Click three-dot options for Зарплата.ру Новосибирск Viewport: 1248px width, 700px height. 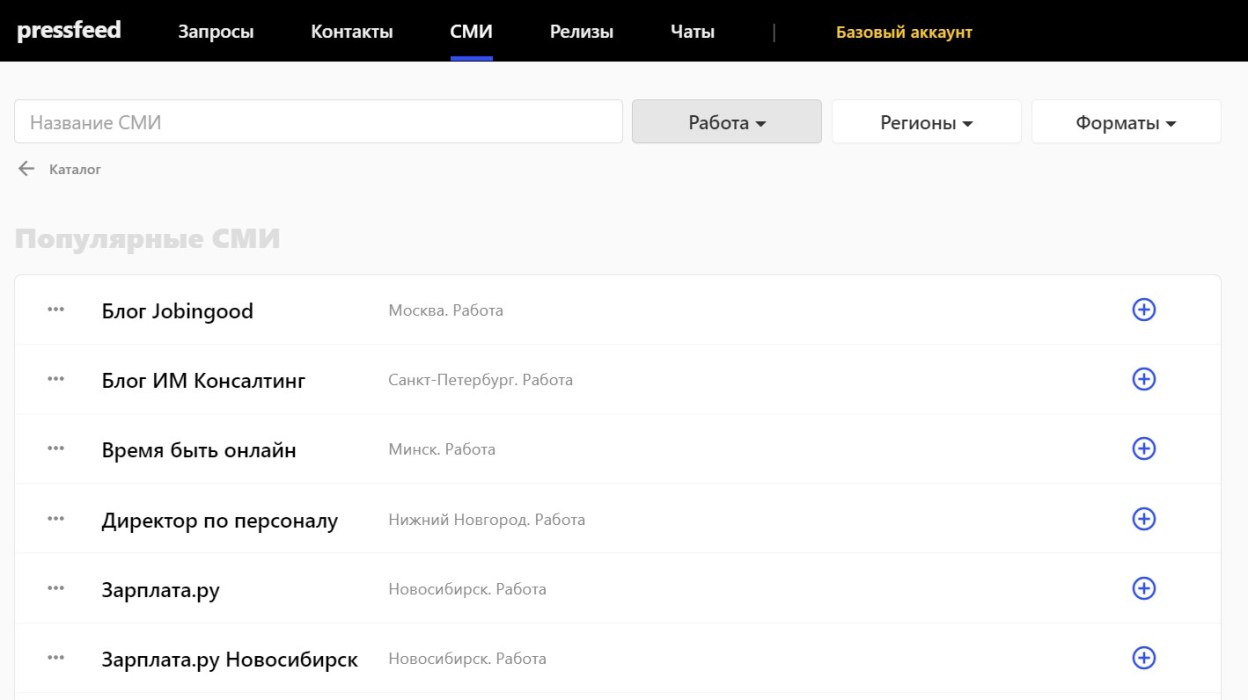(x=56, y=658)
